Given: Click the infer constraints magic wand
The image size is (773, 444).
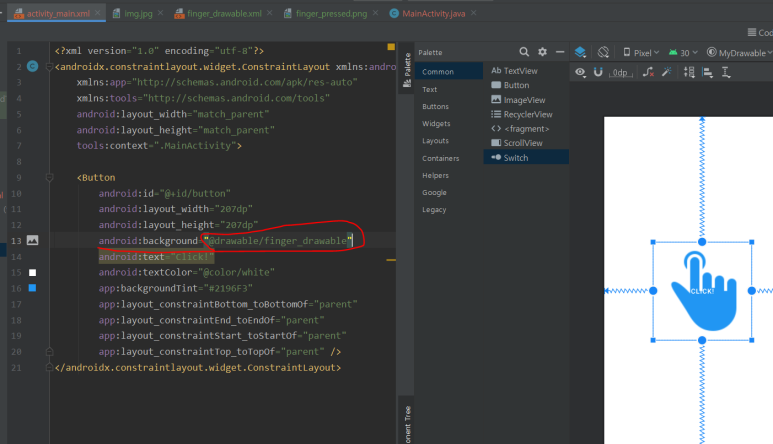Looking at the screenshot, I should [667, 72].
